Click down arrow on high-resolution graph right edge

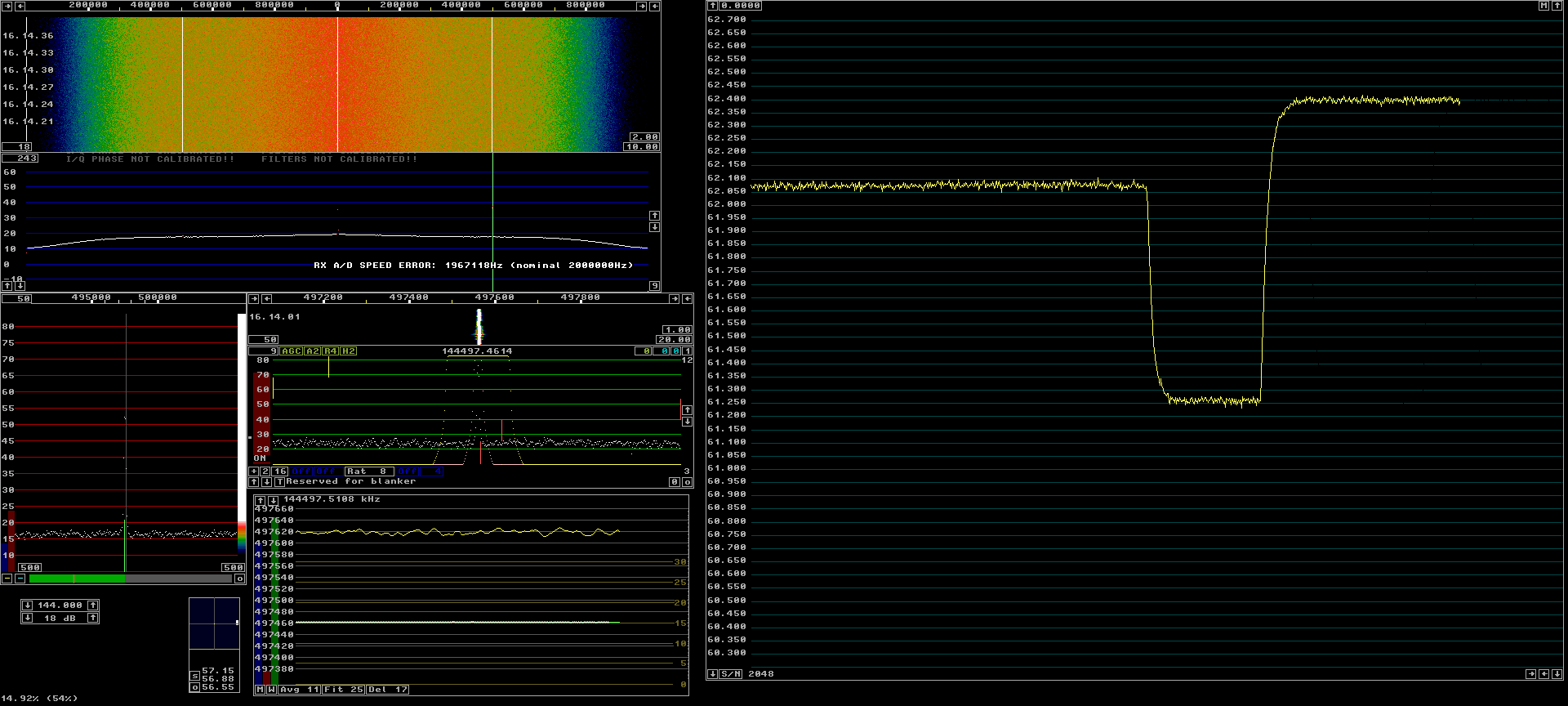pyautogui.click(x=688, y=422)
